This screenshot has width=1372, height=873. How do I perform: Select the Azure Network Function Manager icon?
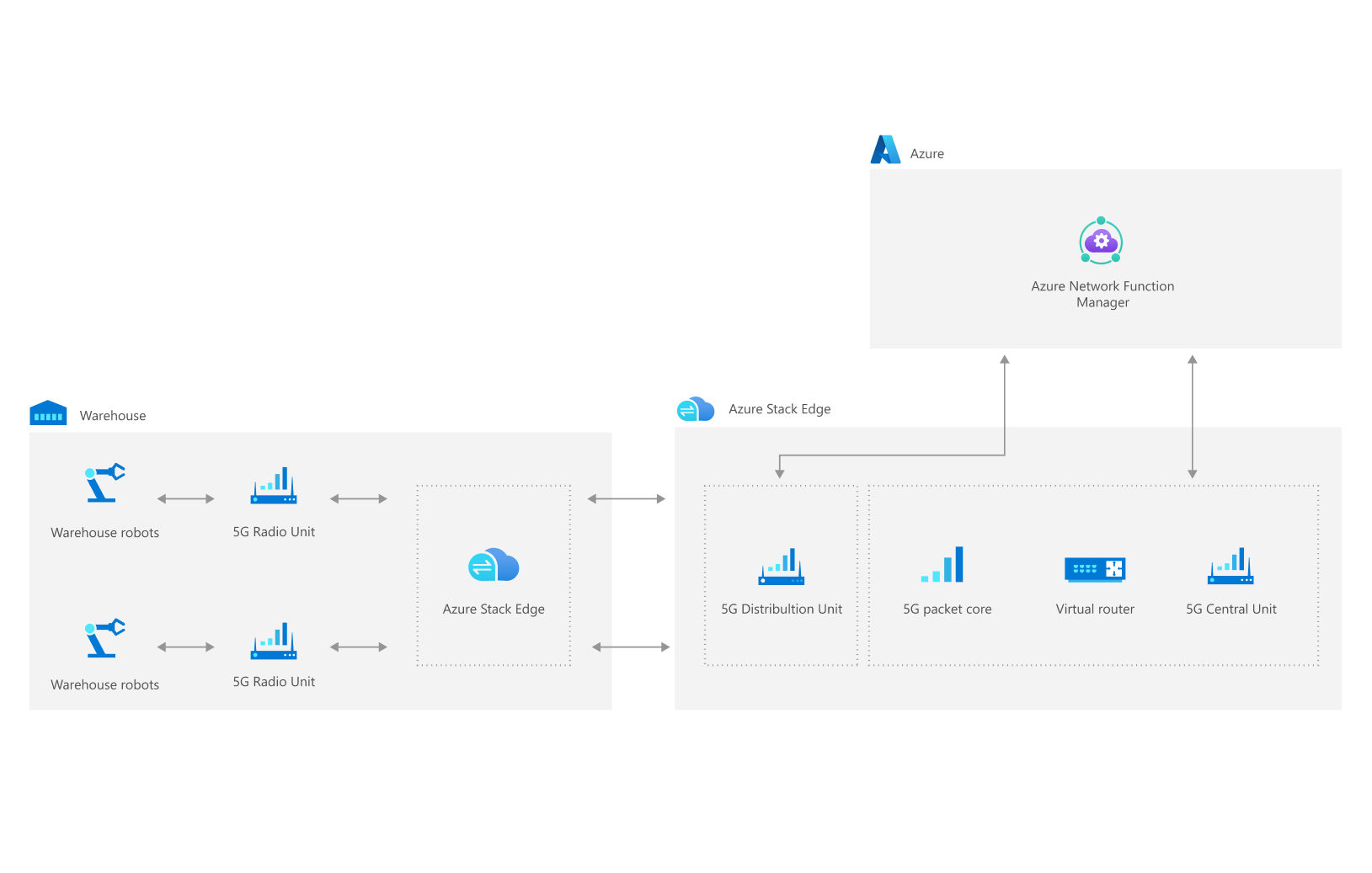1101,241
